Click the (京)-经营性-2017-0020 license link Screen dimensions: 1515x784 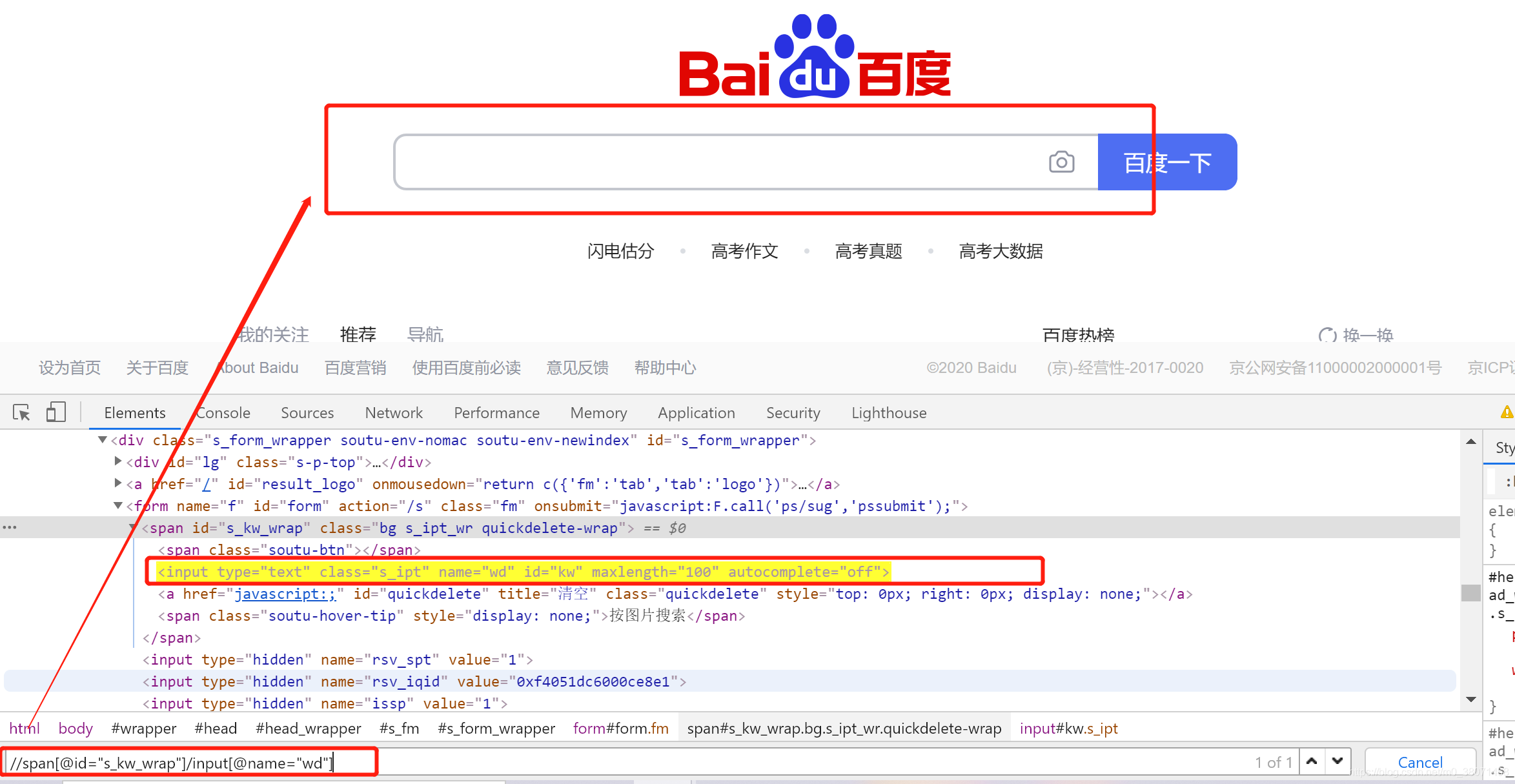(x=1125, y=368)
